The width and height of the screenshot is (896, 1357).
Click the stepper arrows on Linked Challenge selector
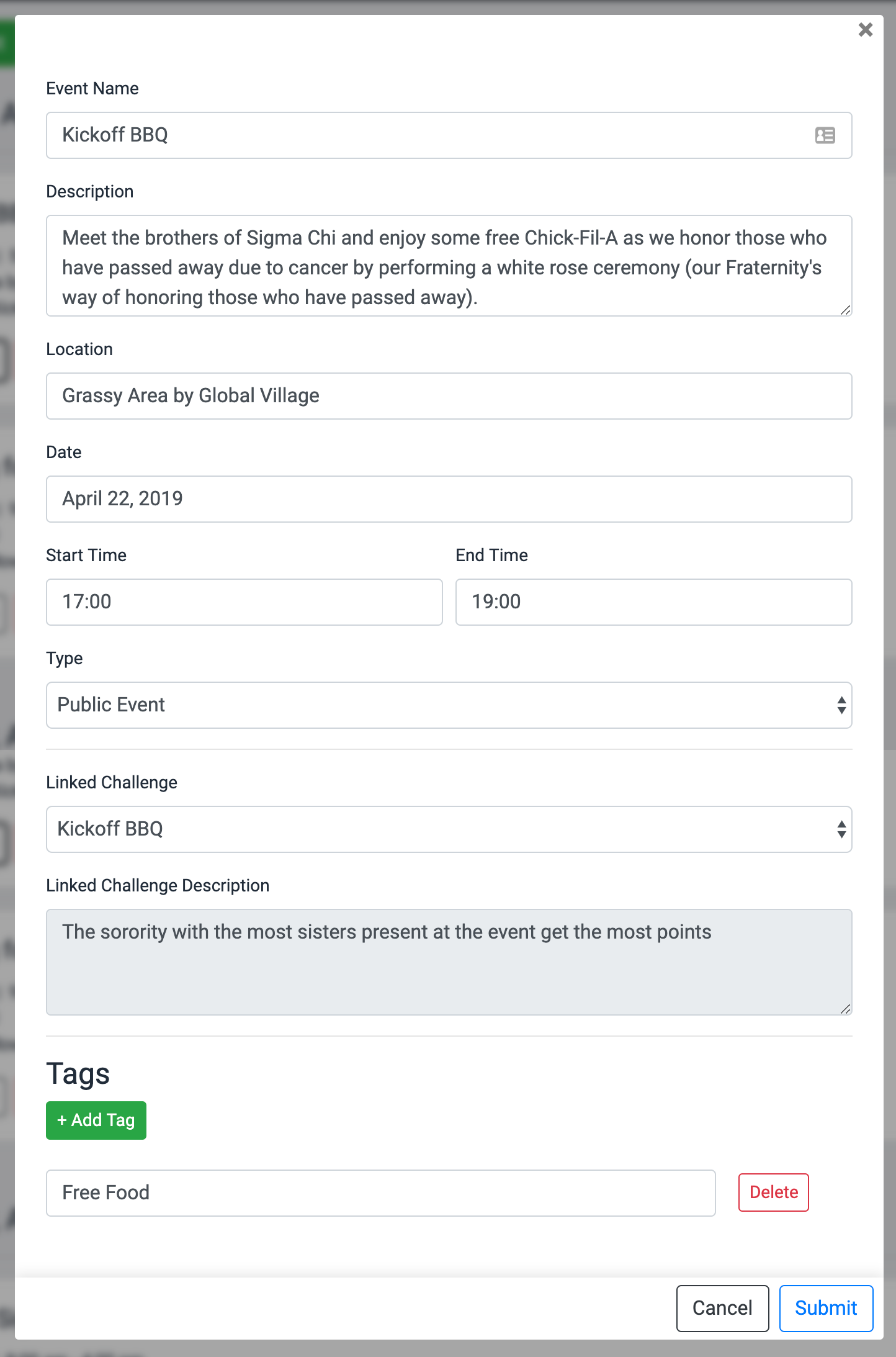click(840, 829)
